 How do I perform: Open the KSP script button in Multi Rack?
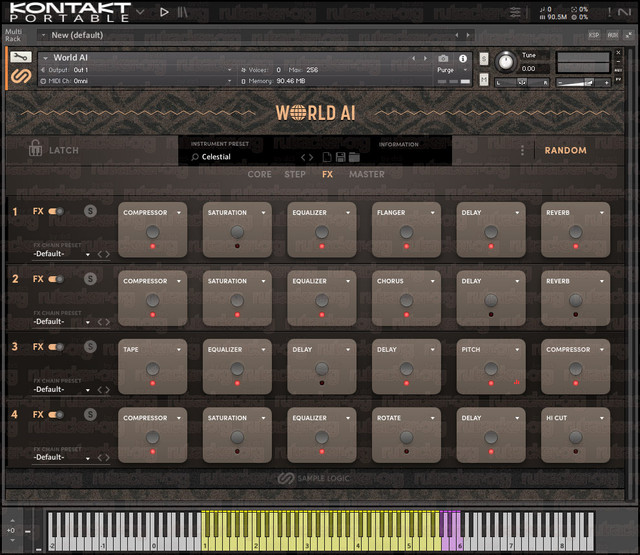594,35
